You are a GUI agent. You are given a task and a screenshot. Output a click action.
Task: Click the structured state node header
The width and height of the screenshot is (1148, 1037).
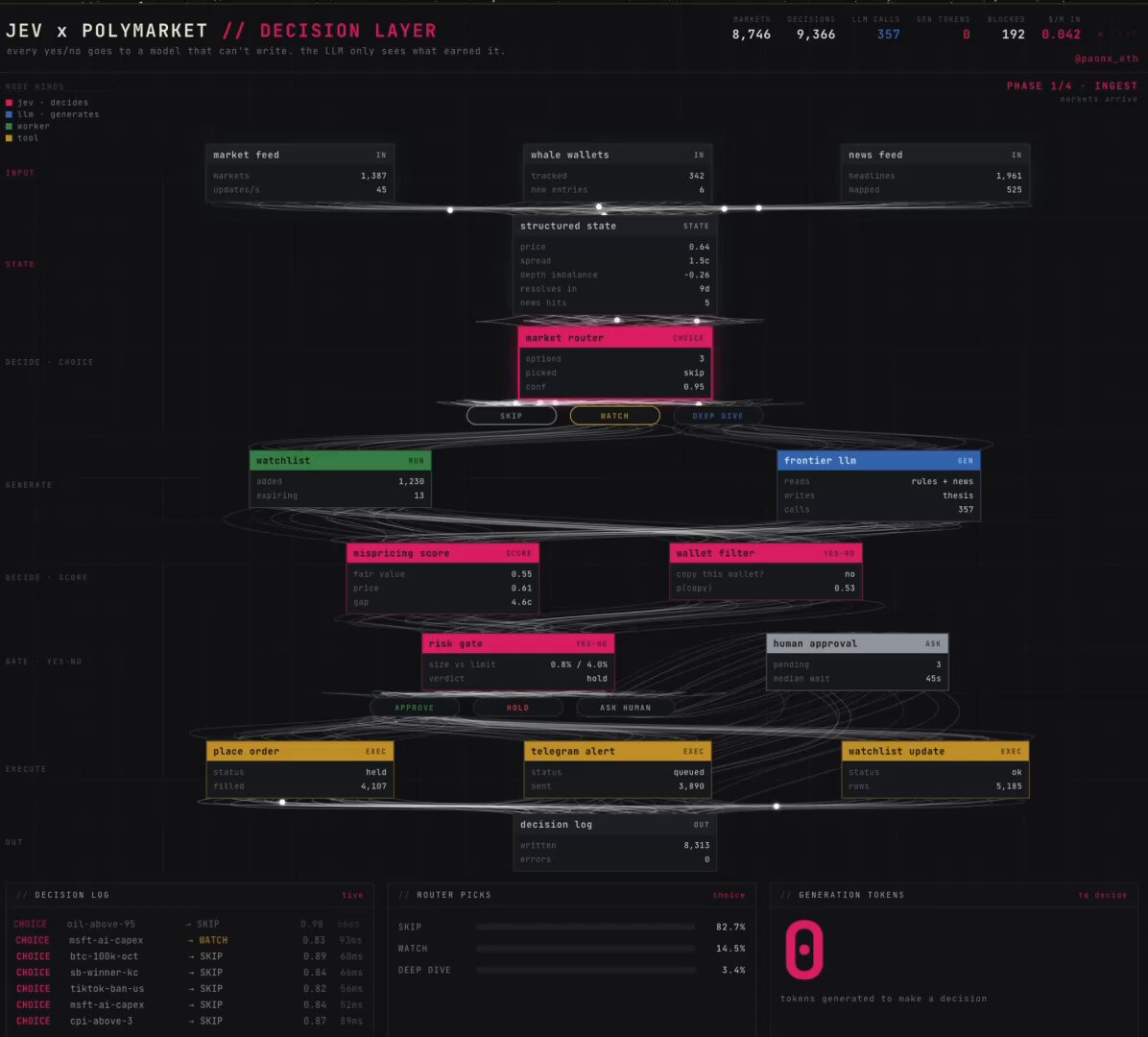click(614, 227)
